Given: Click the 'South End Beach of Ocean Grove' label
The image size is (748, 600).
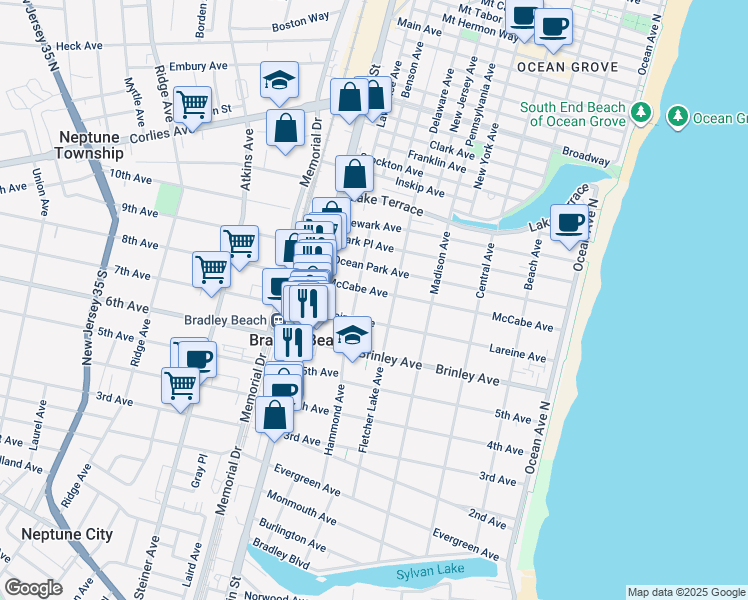Looking at the screenshot, I should pos(572,114).
